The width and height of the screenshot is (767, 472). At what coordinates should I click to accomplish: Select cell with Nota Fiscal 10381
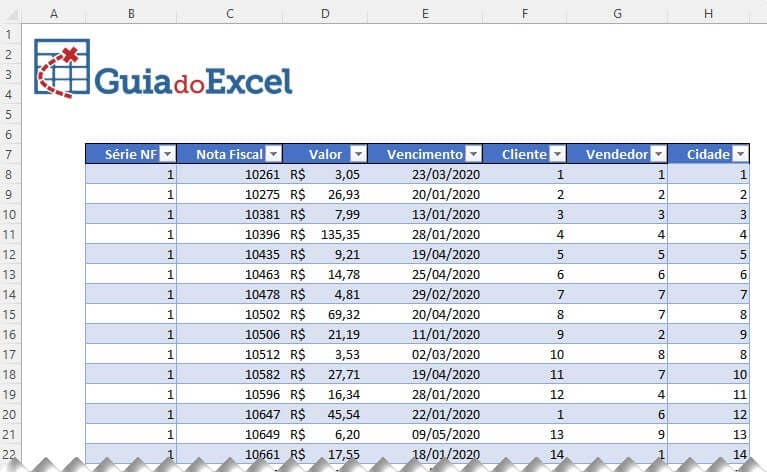pyautogui.click(x=229, y=215)
